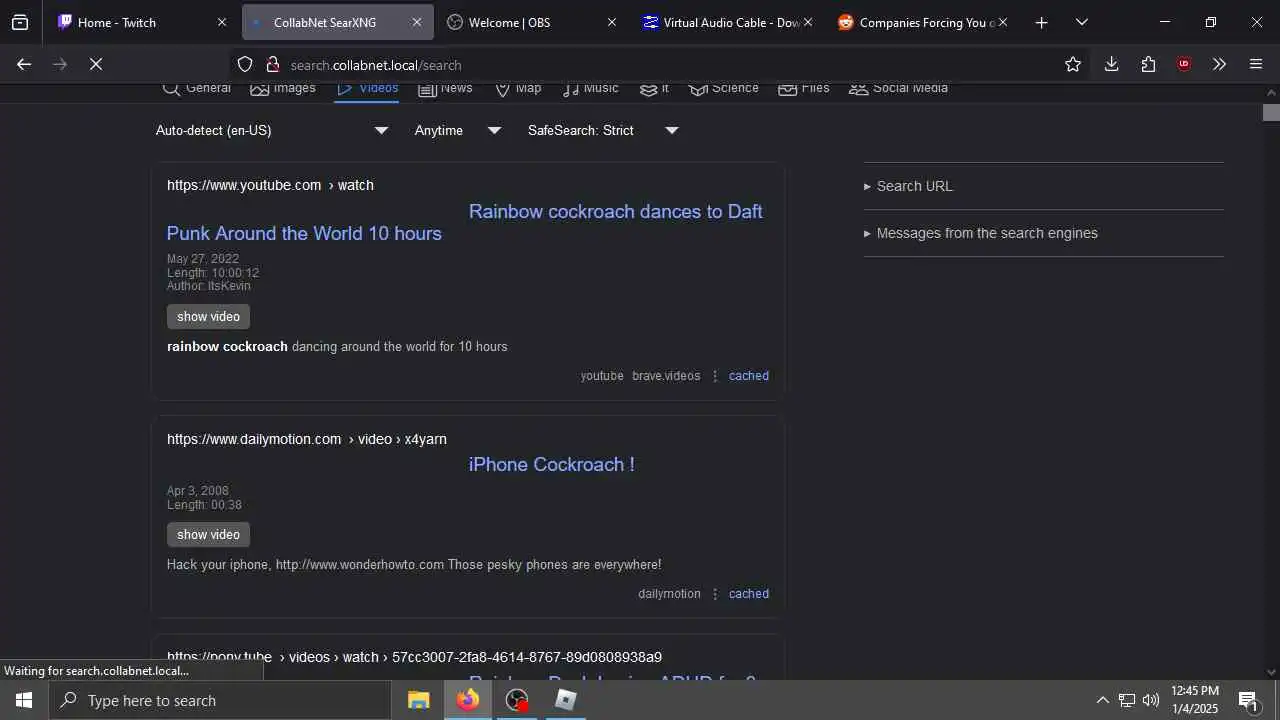Expand the Search URL section
1280x720 pixels.
pyautogui.click(x=909, y=186)
